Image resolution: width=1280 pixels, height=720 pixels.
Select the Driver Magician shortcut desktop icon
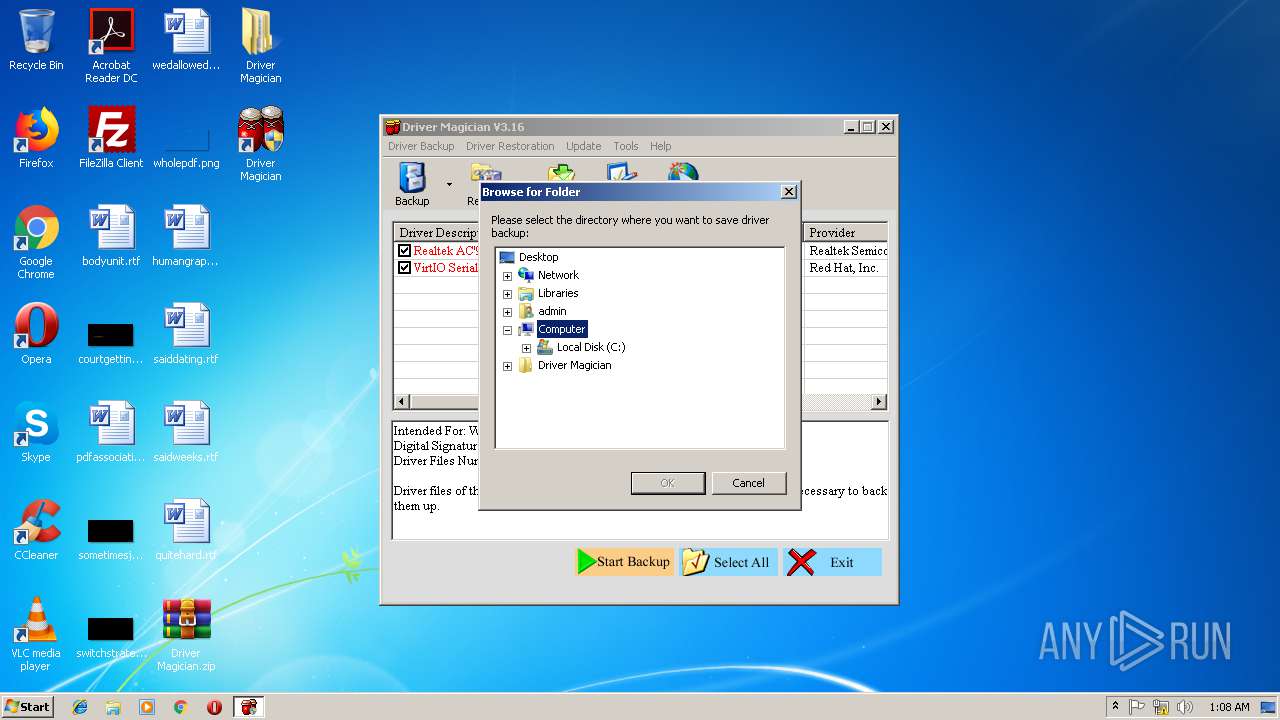coord(260,144)
